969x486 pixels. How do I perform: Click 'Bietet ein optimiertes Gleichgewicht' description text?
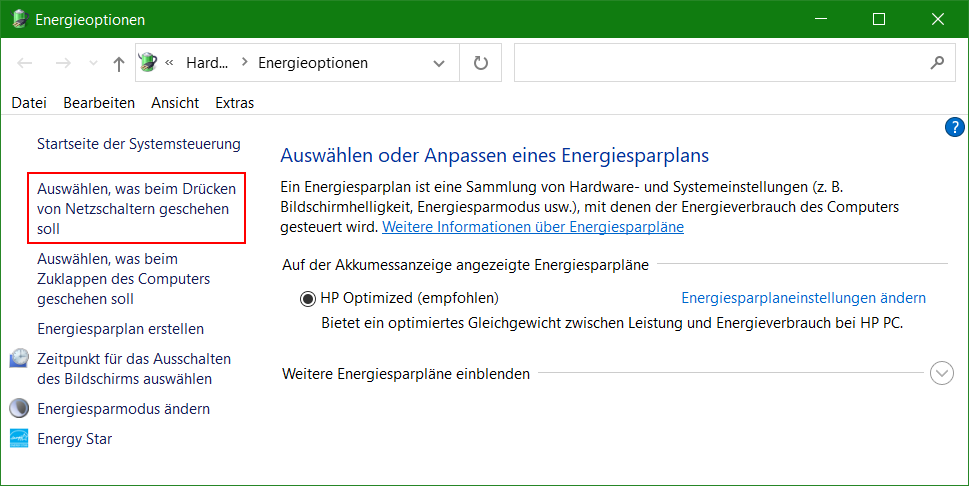612,323
